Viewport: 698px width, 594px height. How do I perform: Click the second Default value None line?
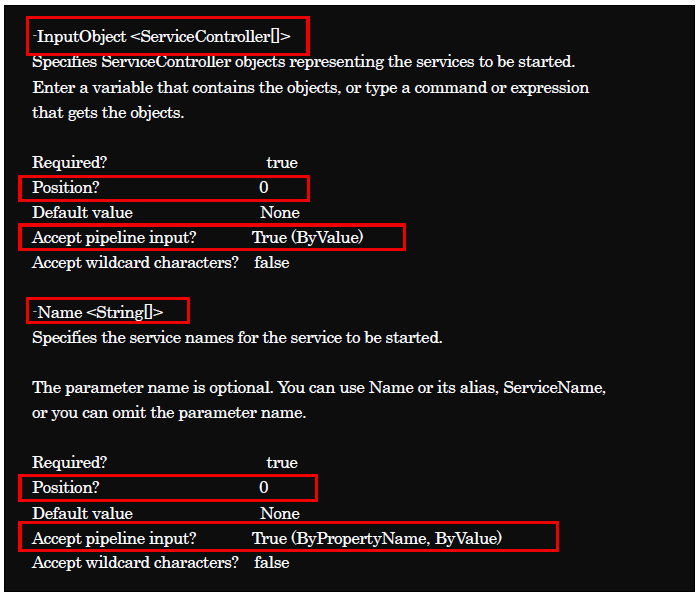coord(166,513)
